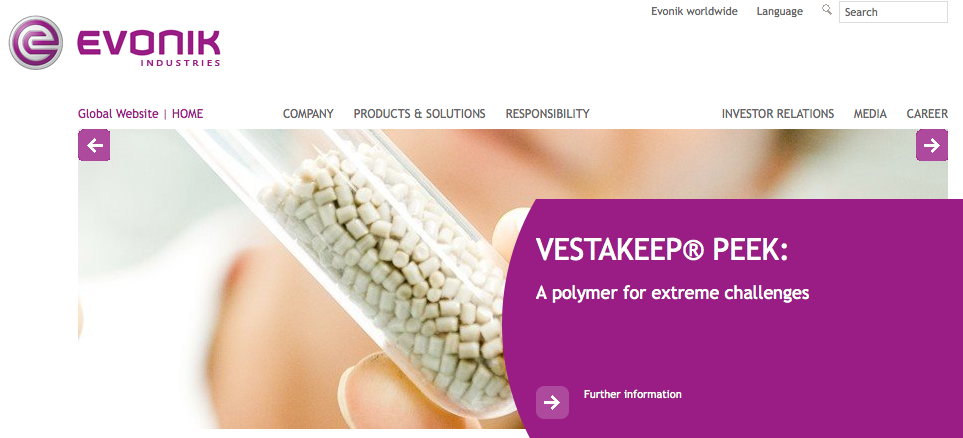Open the Global Website link

click(118, 114)
